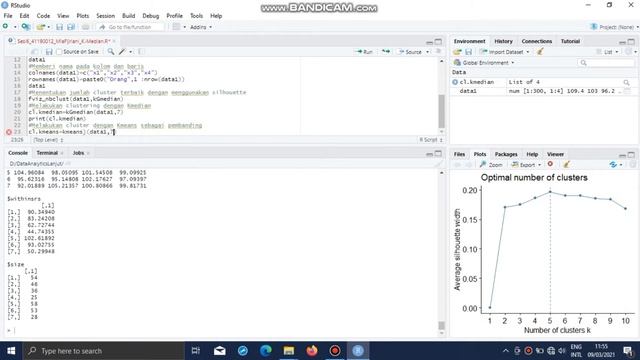
Task: Open Firefox from the taskbar
Action: click(x=312, y=351)
